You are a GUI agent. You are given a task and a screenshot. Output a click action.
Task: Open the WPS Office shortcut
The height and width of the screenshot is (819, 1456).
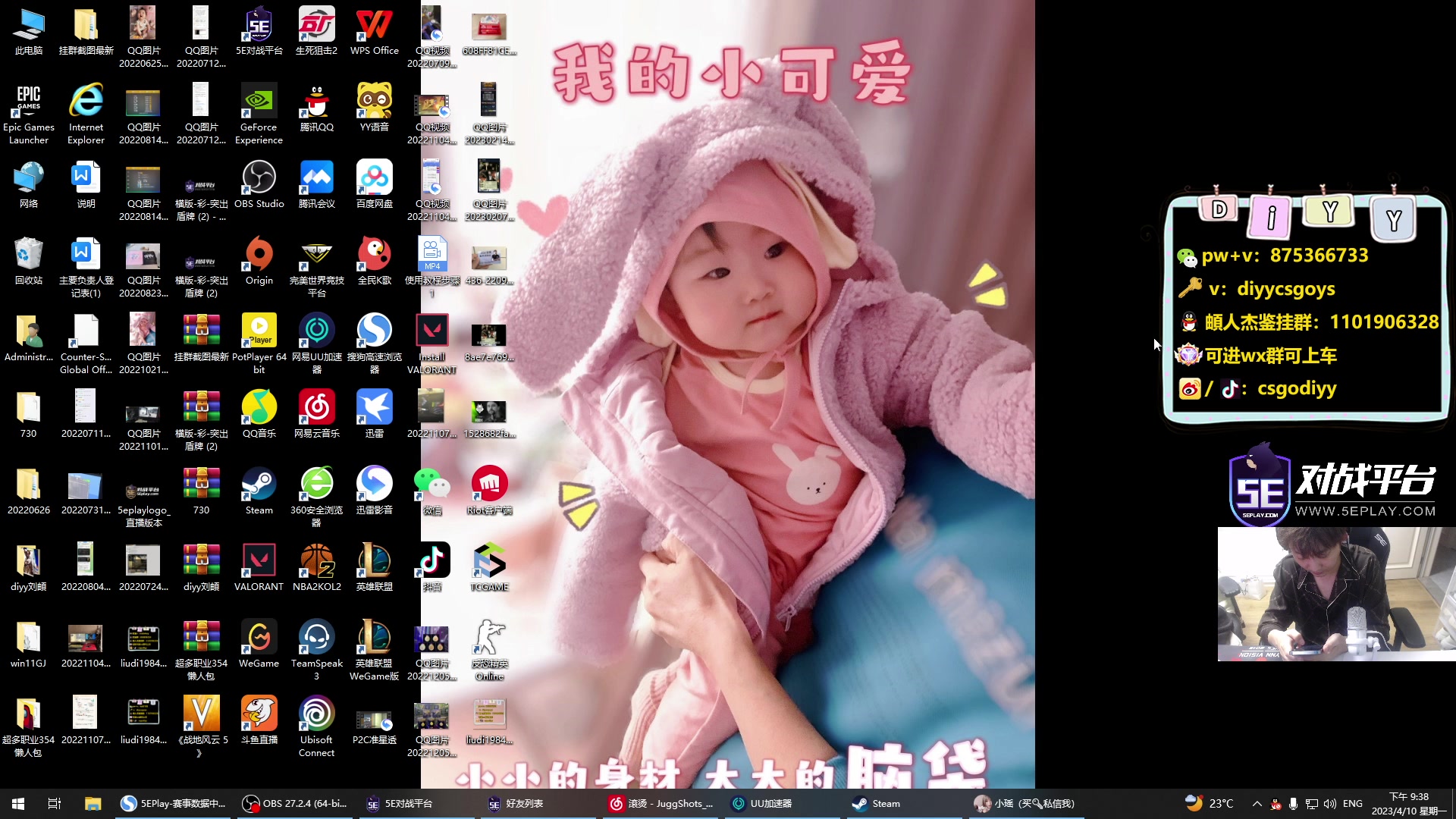pyautogui.click(x=374, y=32)
